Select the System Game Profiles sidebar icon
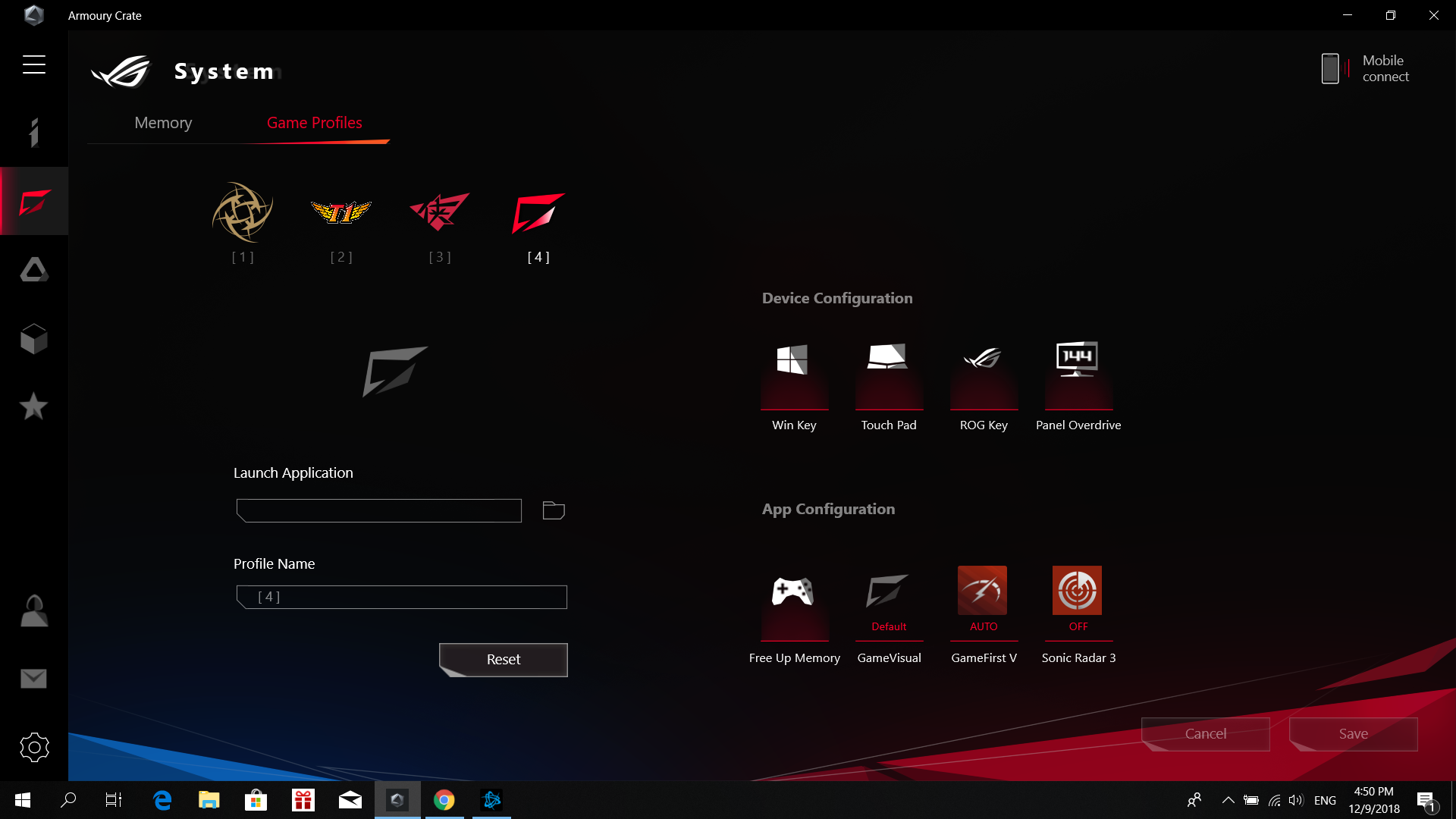 pos(34,202)
